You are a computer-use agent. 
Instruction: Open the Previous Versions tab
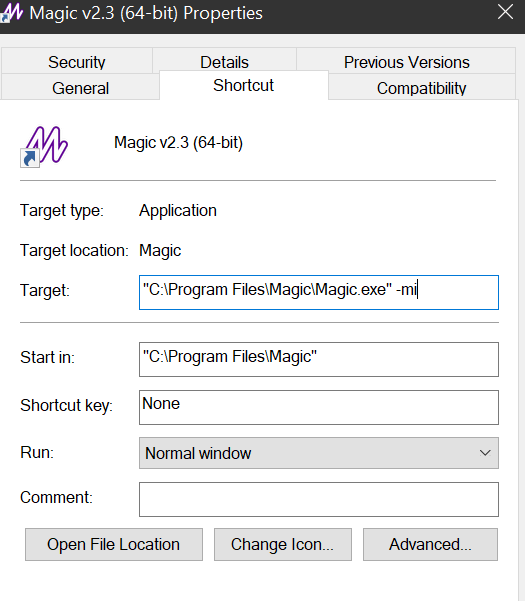(x=406, y=61)
